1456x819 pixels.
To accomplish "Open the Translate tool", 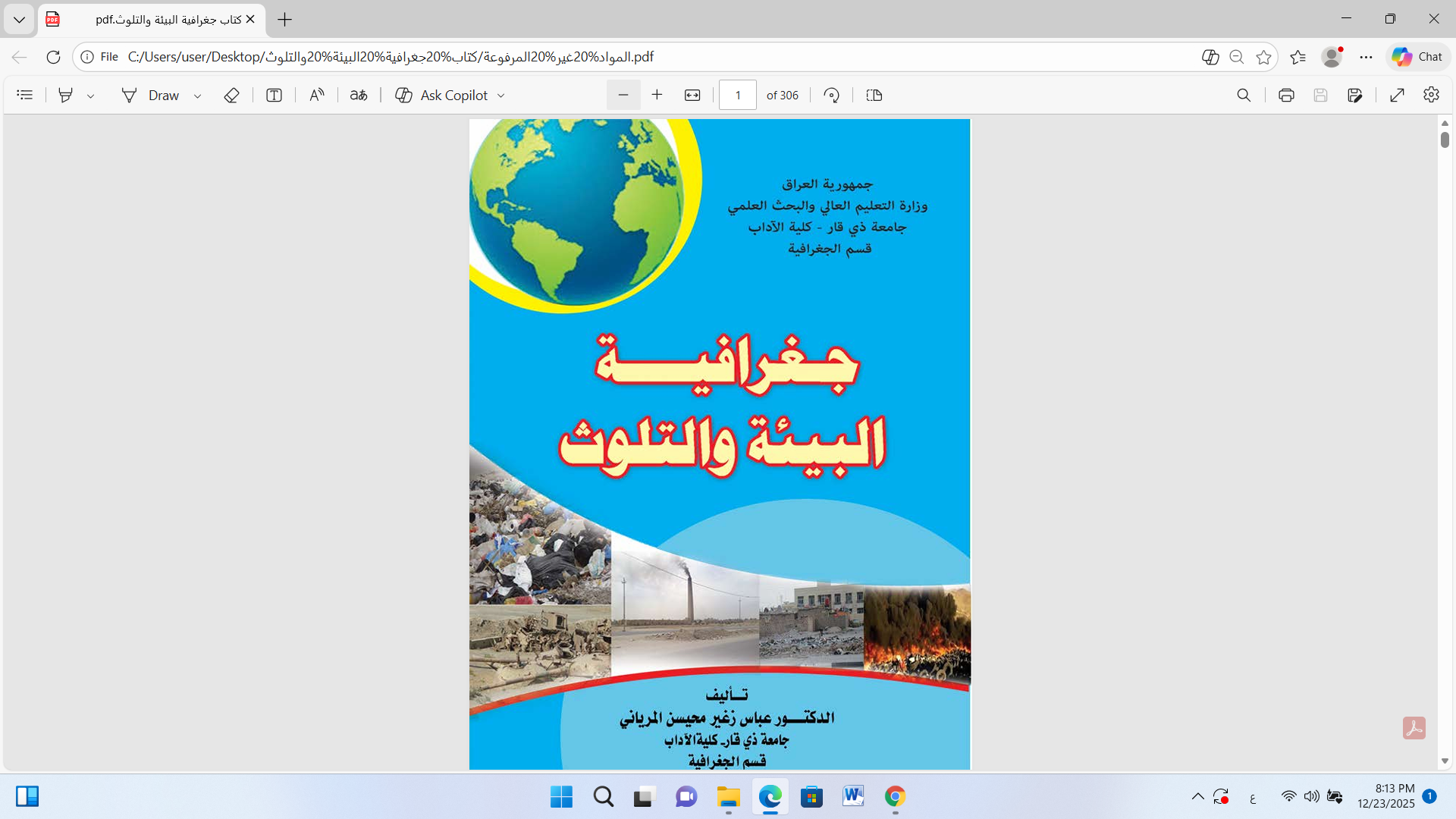I will tap(359, 95).
